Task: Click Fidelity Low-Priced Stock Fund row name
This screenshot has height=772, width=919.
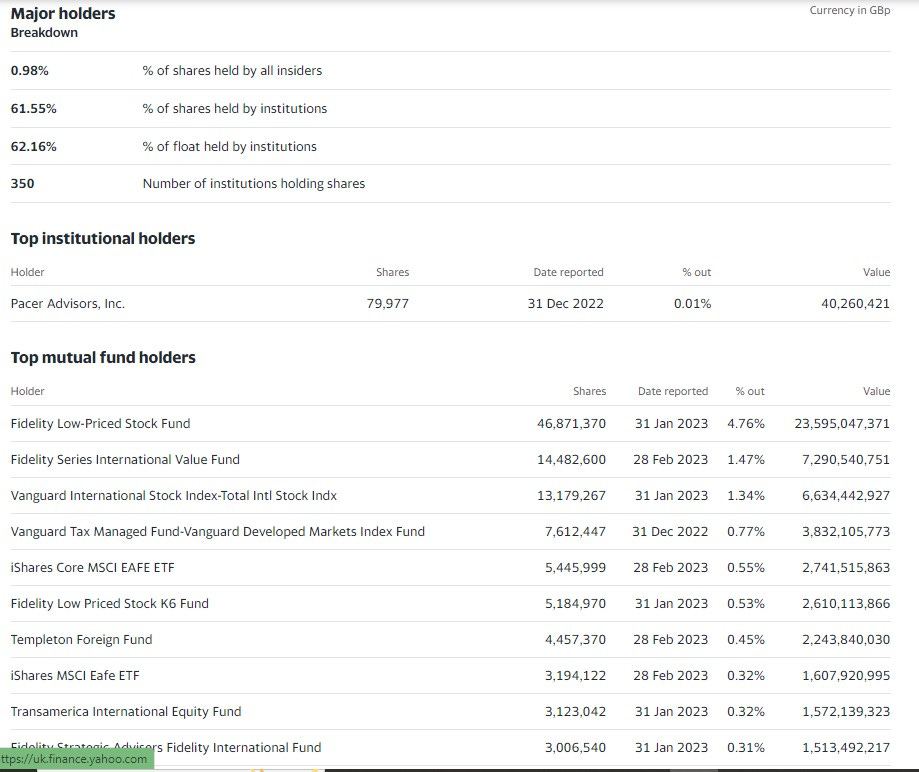Action: click(x=100, y=424)
